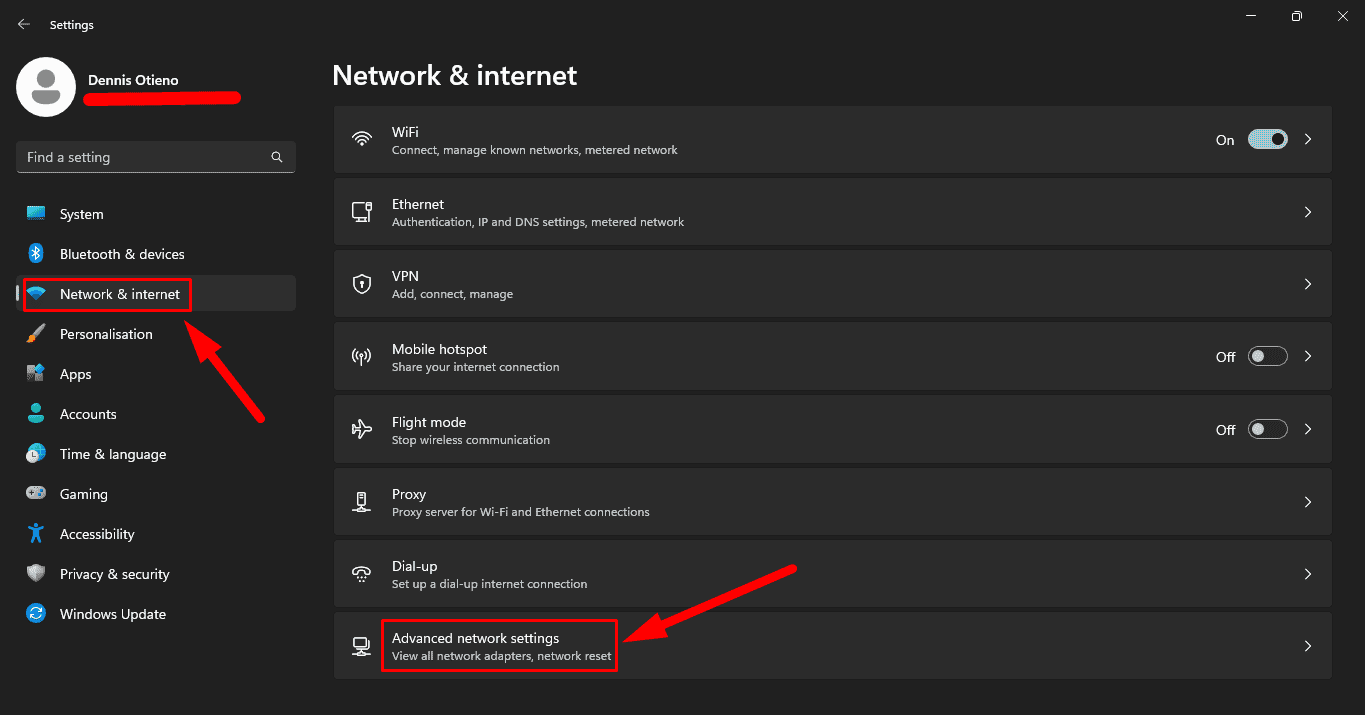Screen dimensions: 1365x715
Task: Select the WiFi icon in Network settings
Action: [361, 139]
